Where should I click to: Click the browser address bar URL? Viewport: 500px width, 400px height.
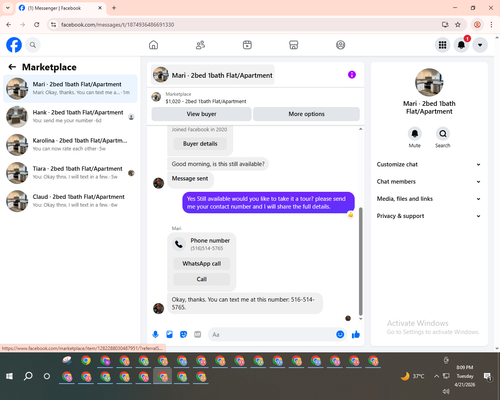coord(117,25)
